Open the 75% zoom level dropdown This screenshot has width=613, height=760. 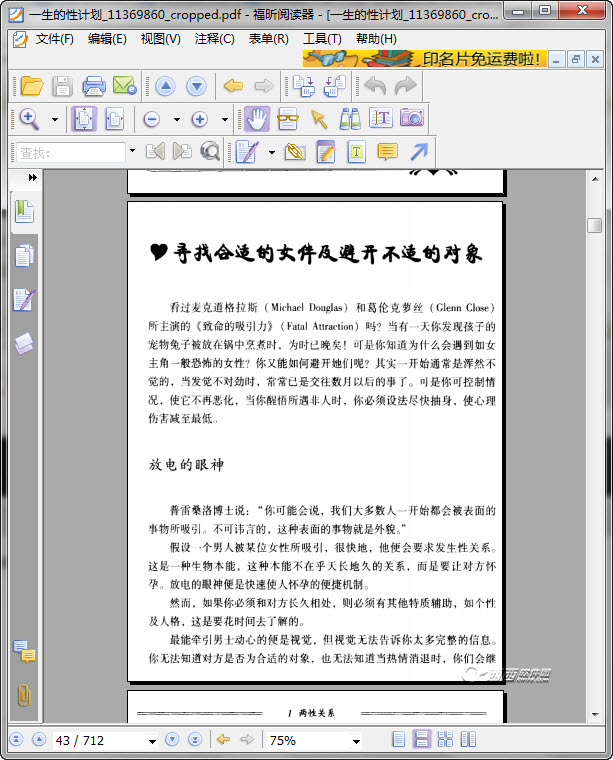pyautogui.click(x=356, y=741)
